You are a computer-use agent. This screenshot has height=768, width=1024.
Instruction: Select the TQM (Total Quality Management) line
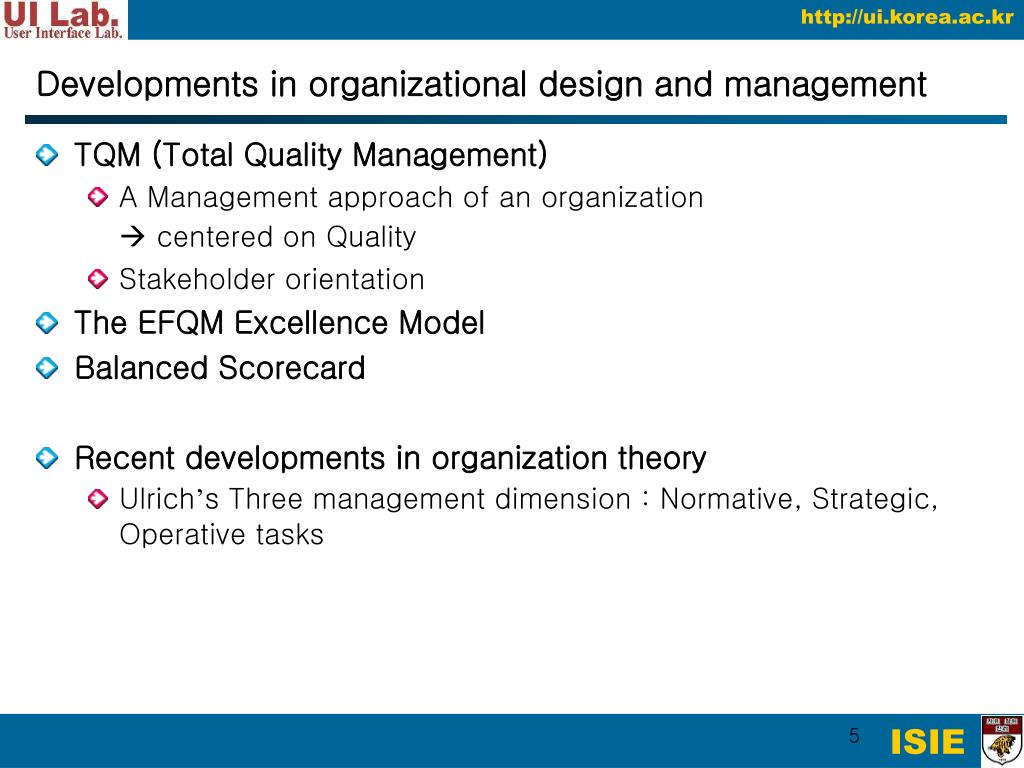click(311, 155)
